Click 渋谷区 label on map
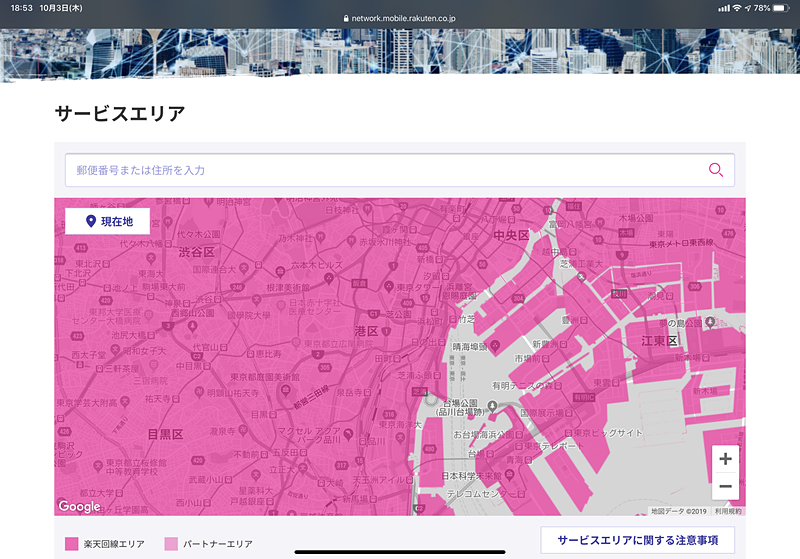 tap(197, 252)
